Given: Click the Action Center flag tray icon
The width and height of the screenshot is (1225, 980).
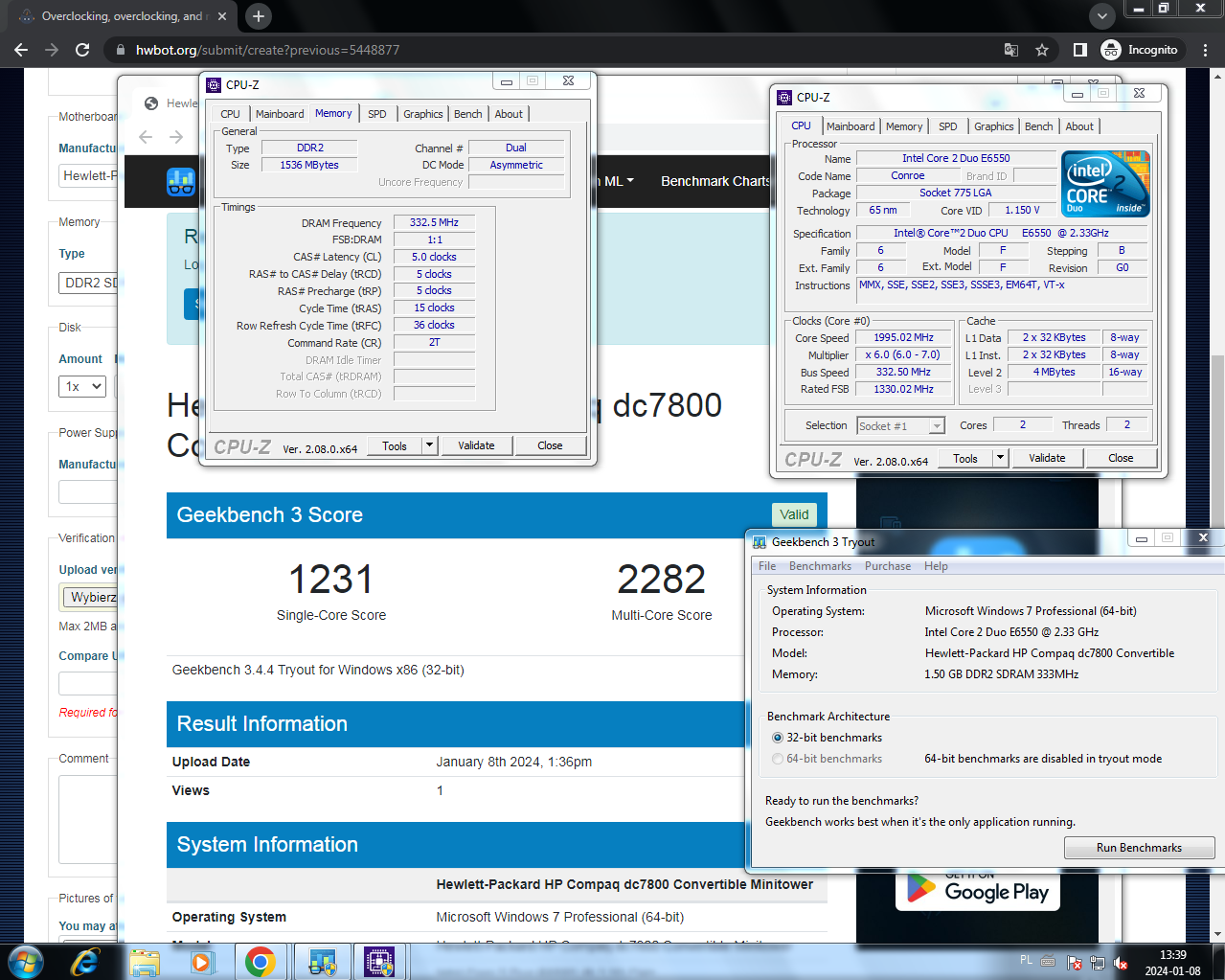Looking at the screenshot, I should [x=1075, y=963].
